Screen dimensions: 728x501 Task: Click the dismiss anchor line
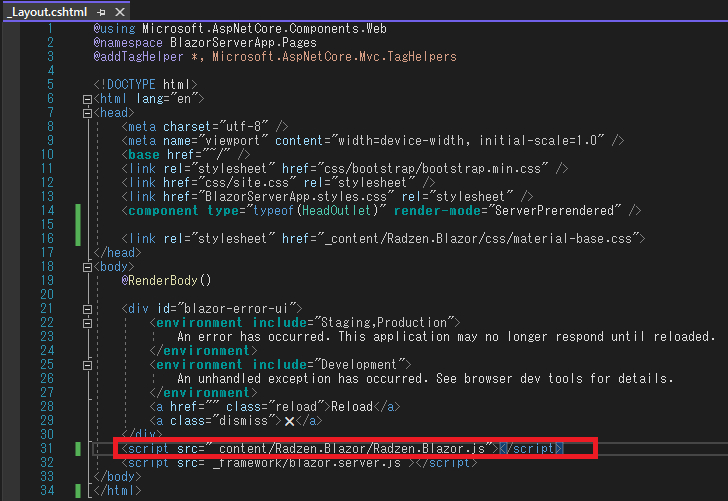[236, 421]
